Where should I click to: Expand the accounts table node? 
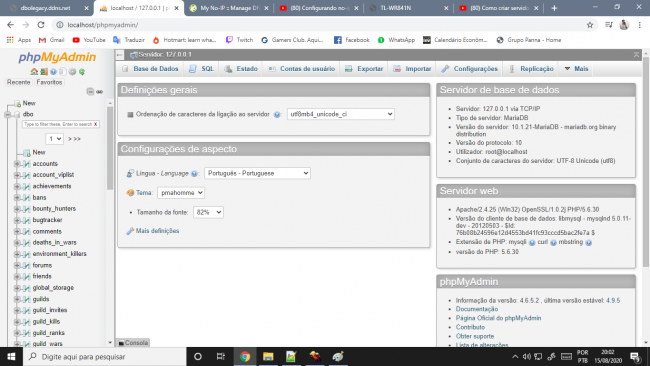(17, 164)
